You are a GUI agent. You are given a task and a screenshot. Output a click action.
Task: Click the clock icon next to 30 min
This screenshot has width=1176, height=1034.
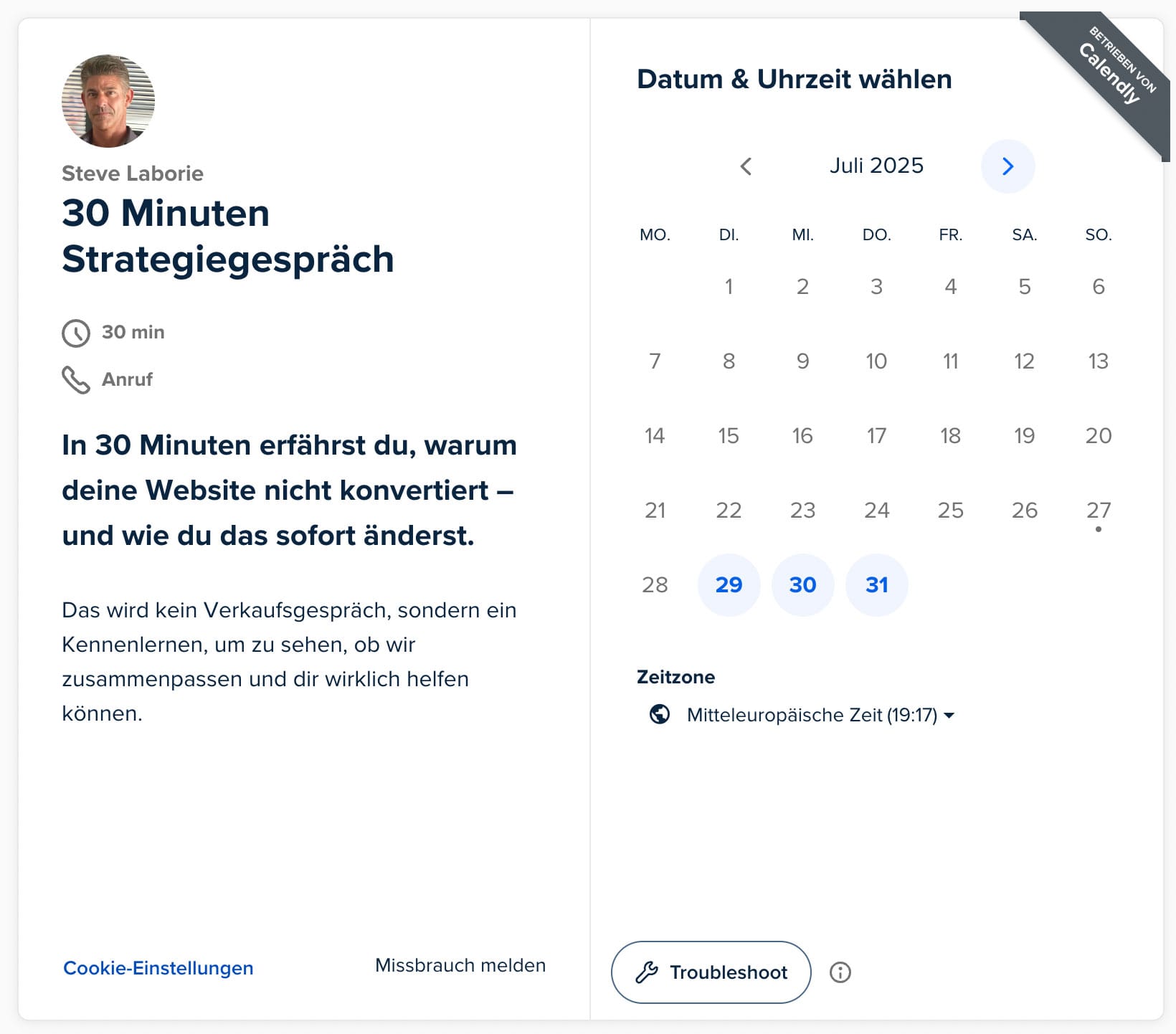click(76, 333)
